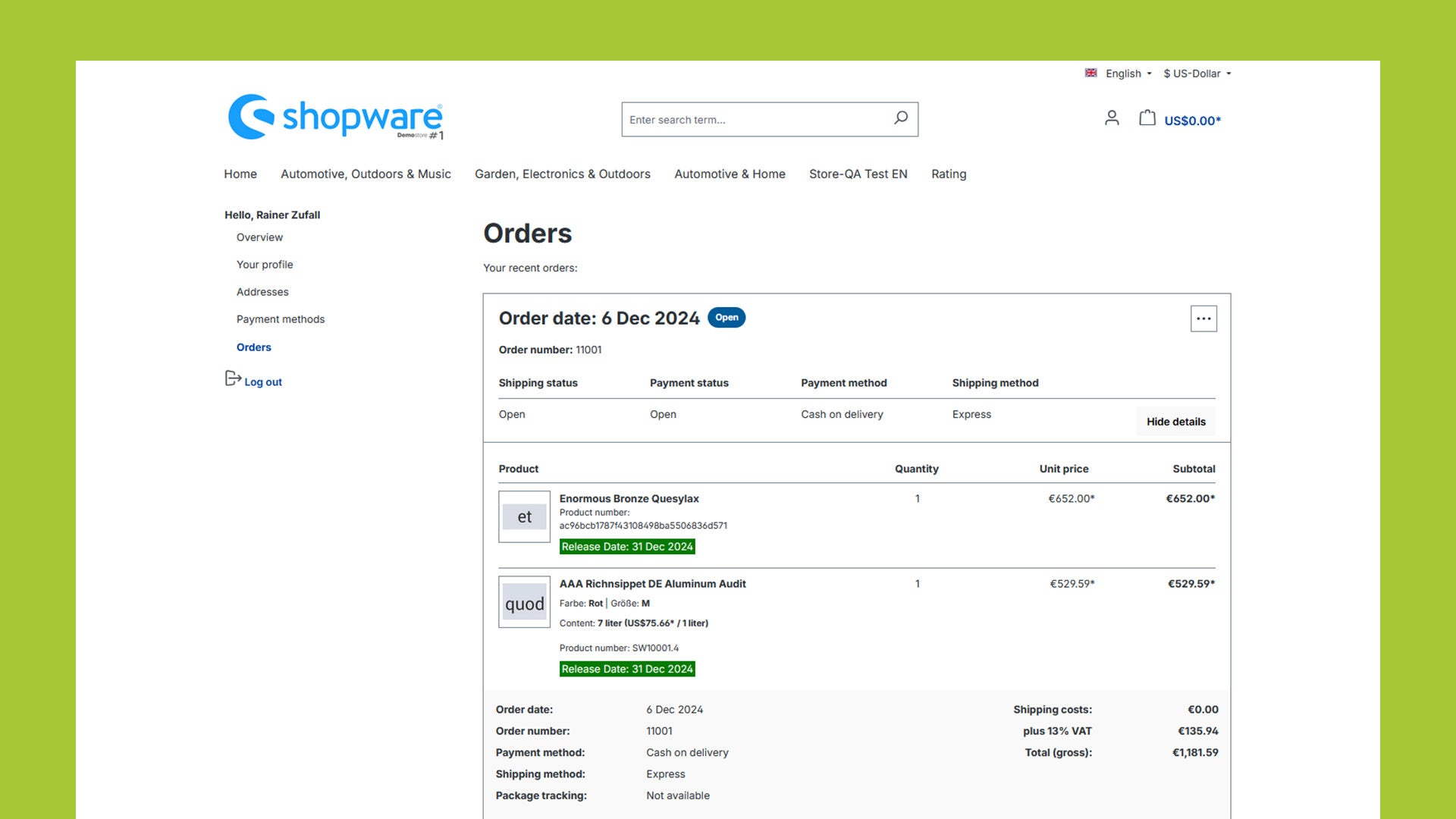The height and width of the screenshot is (819, 1456).
Task: Click the user account icon
Action: pyautogui.click(x=1112, y=118)
